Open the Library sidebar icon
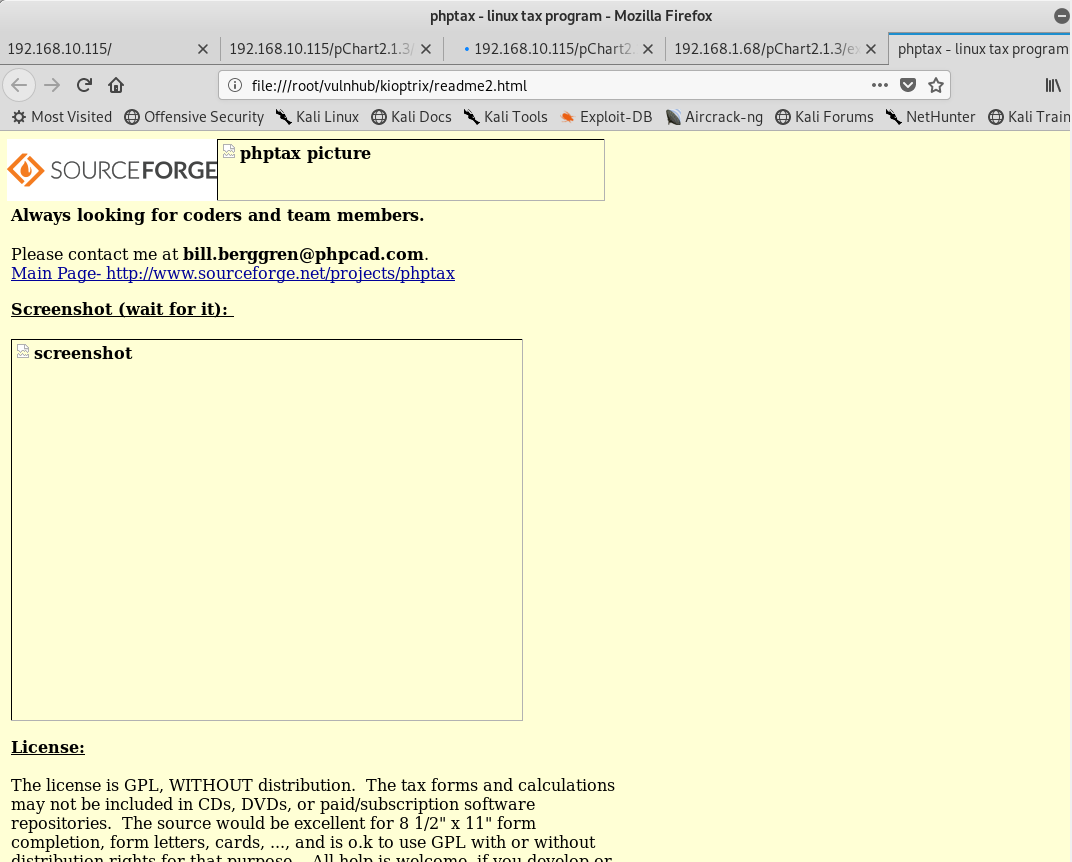The image size is (1072, 862). click(x=1053, y=85)
